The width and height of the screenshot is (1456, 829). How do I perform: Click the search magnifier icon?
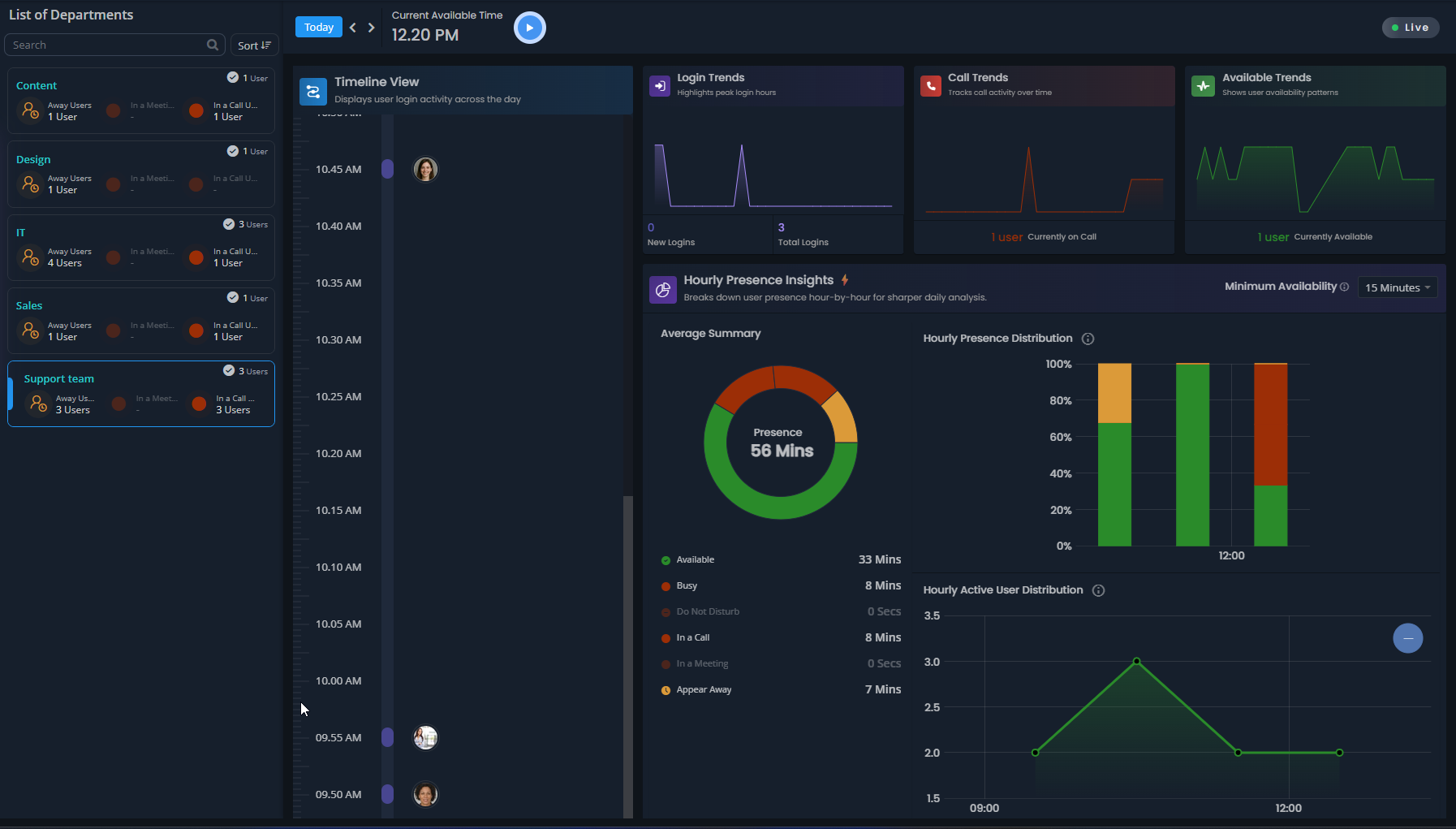tap(213, 45)
